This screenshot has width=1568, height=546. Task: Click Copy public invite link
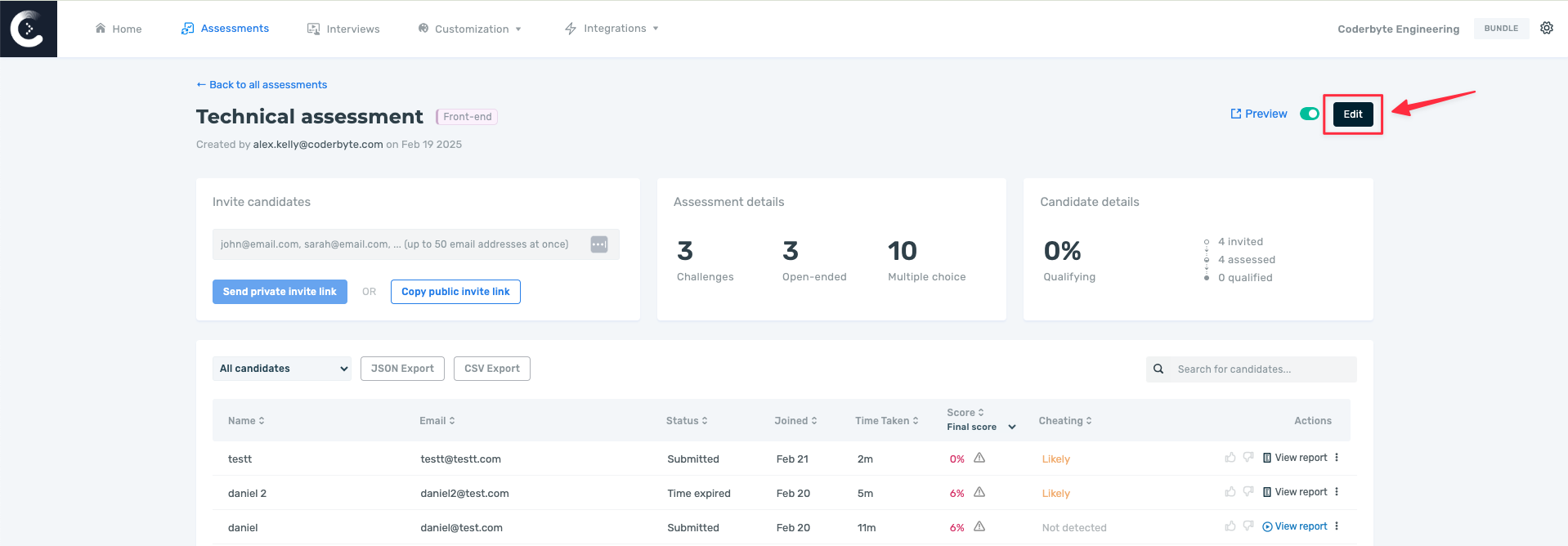pyautogui.click(x=455, y=292)
